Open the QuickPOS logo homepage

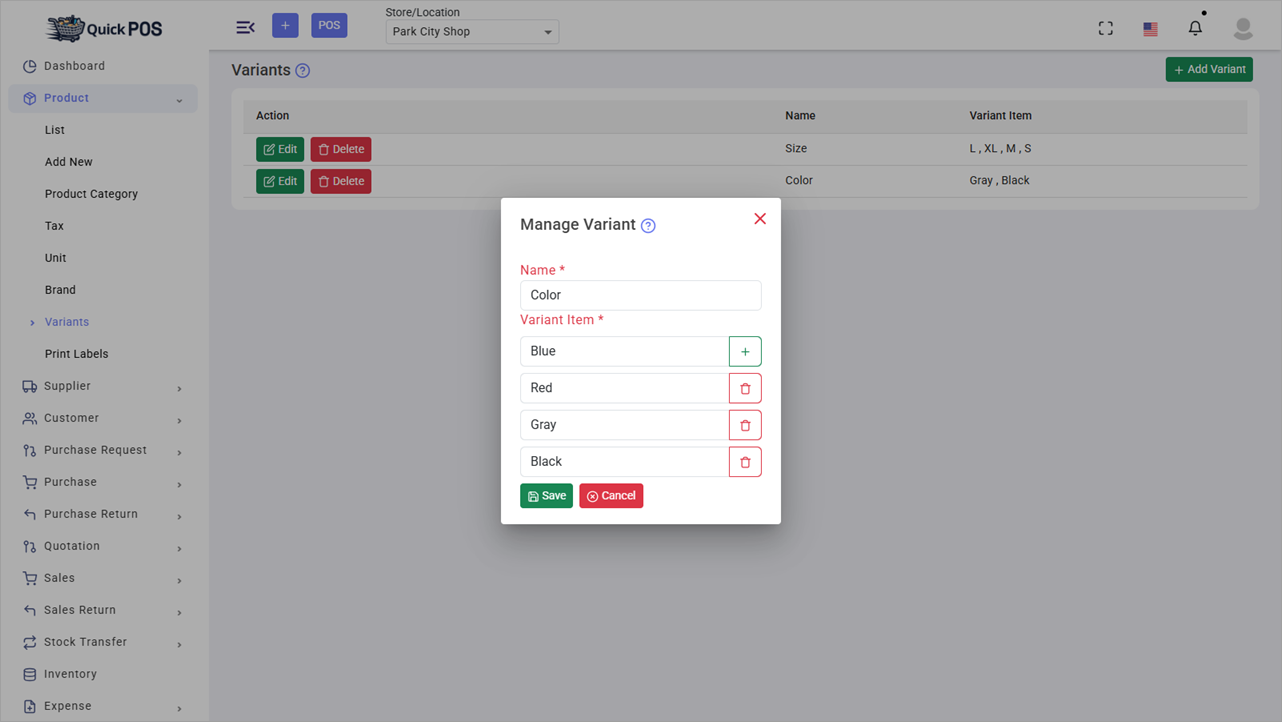103,28
